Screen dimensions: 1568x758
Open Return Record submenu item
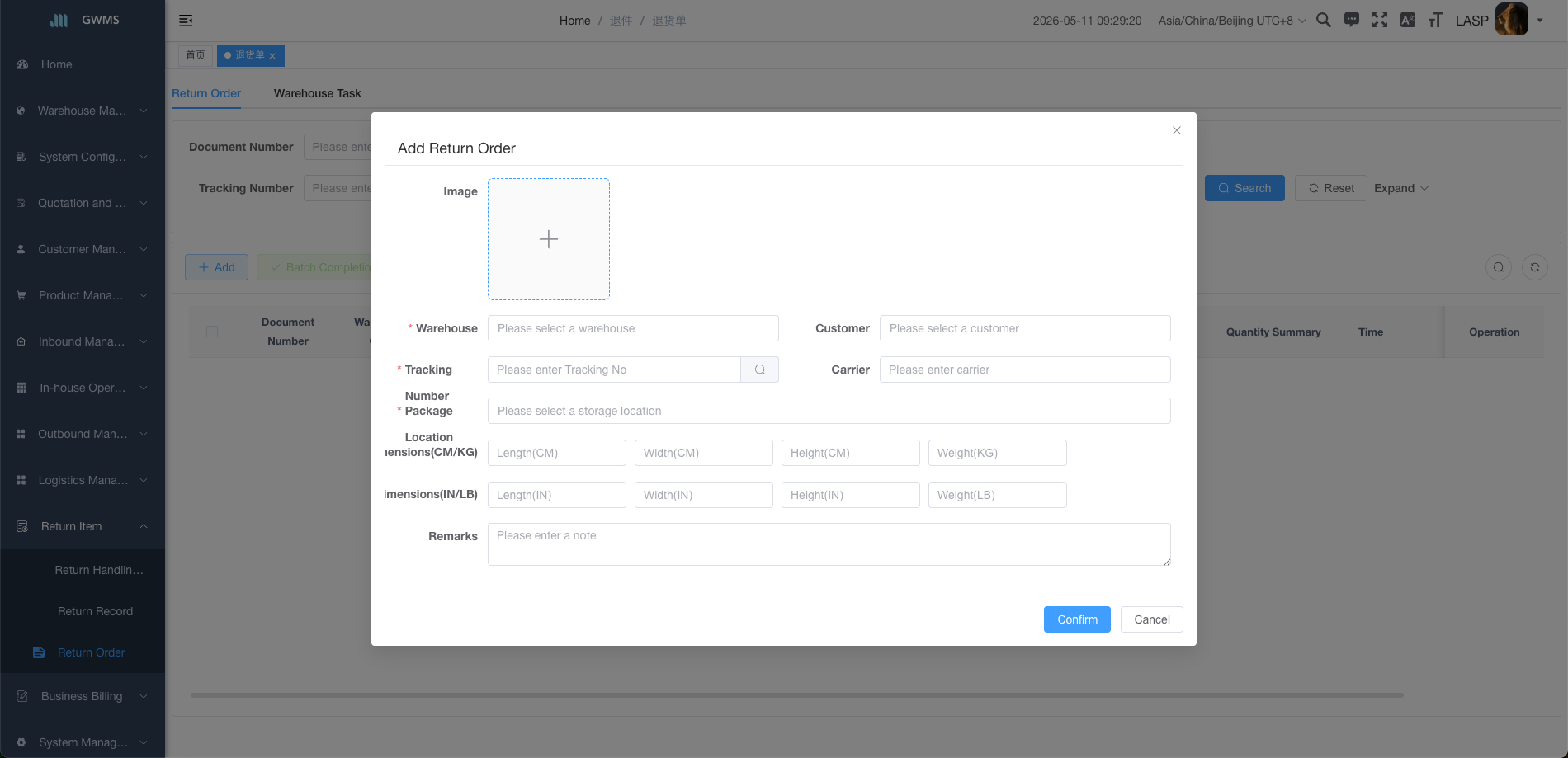tap(83, 611)
